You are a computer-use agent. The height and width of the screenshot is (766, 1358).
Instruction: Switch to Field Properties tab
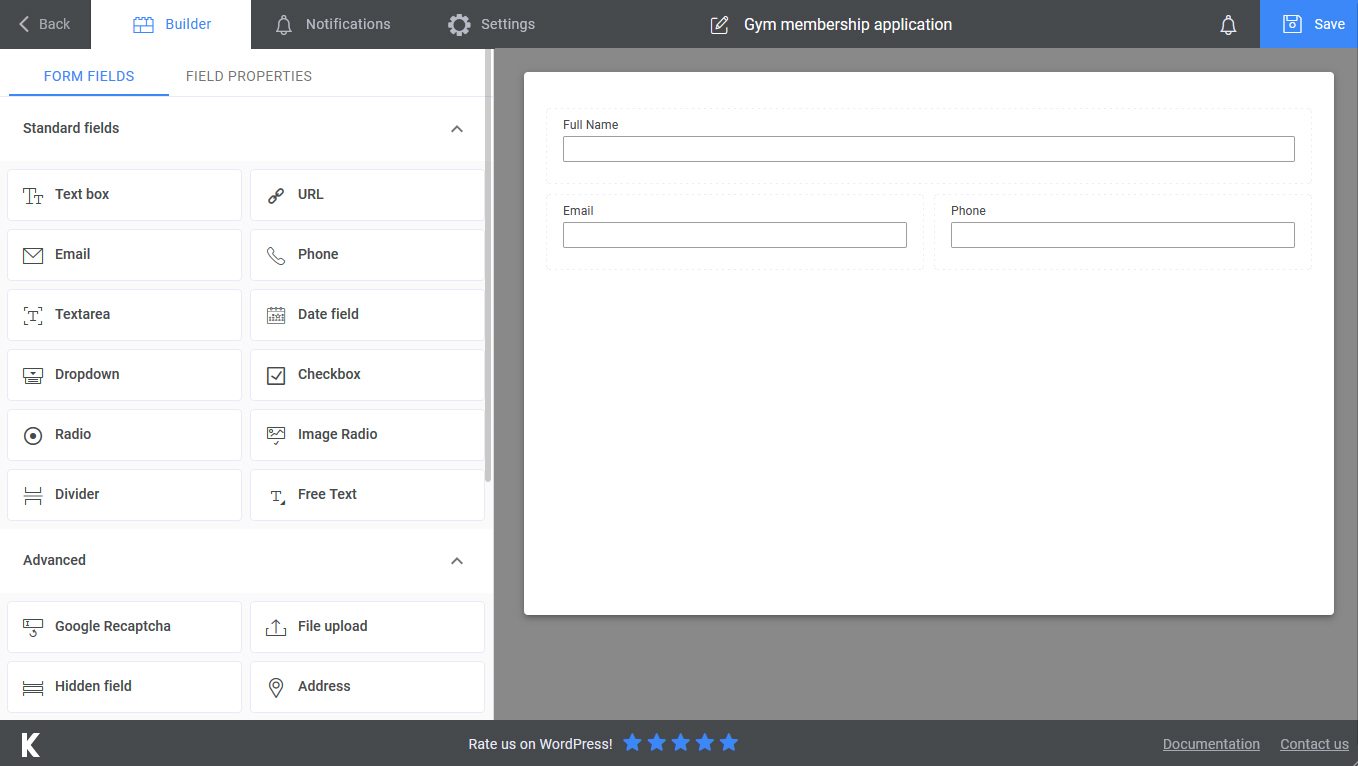(249, 76)
